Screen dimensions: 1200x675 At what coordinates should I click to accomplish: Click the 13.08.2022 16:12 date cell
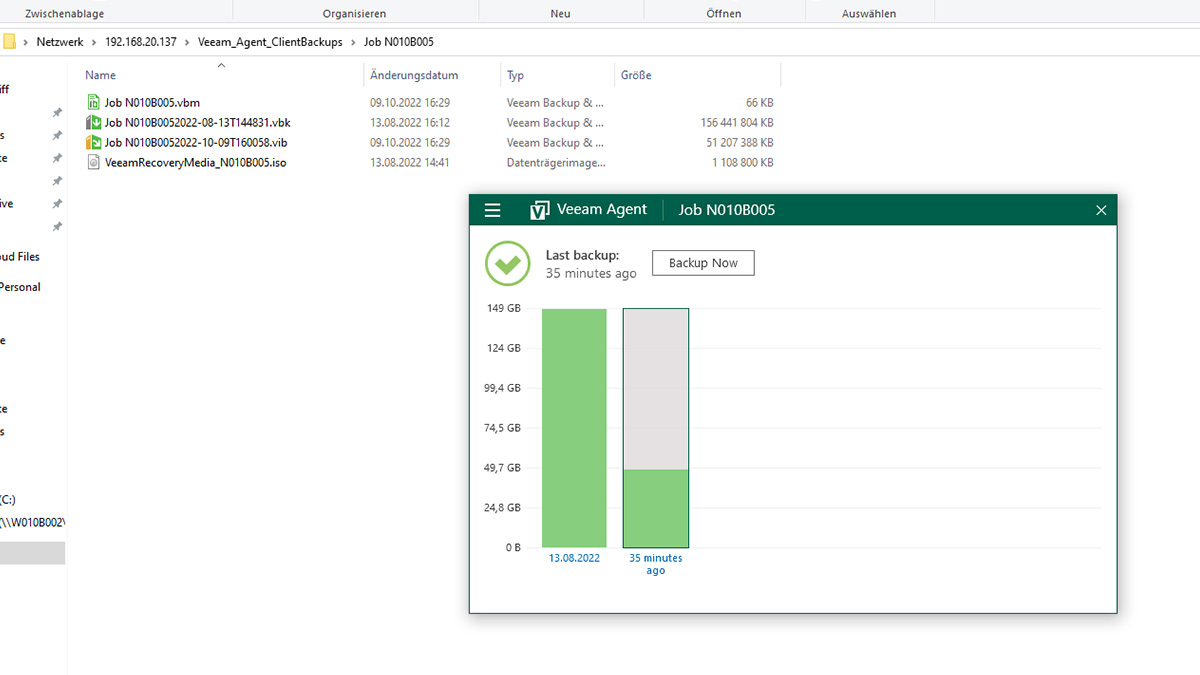point(410,123)
